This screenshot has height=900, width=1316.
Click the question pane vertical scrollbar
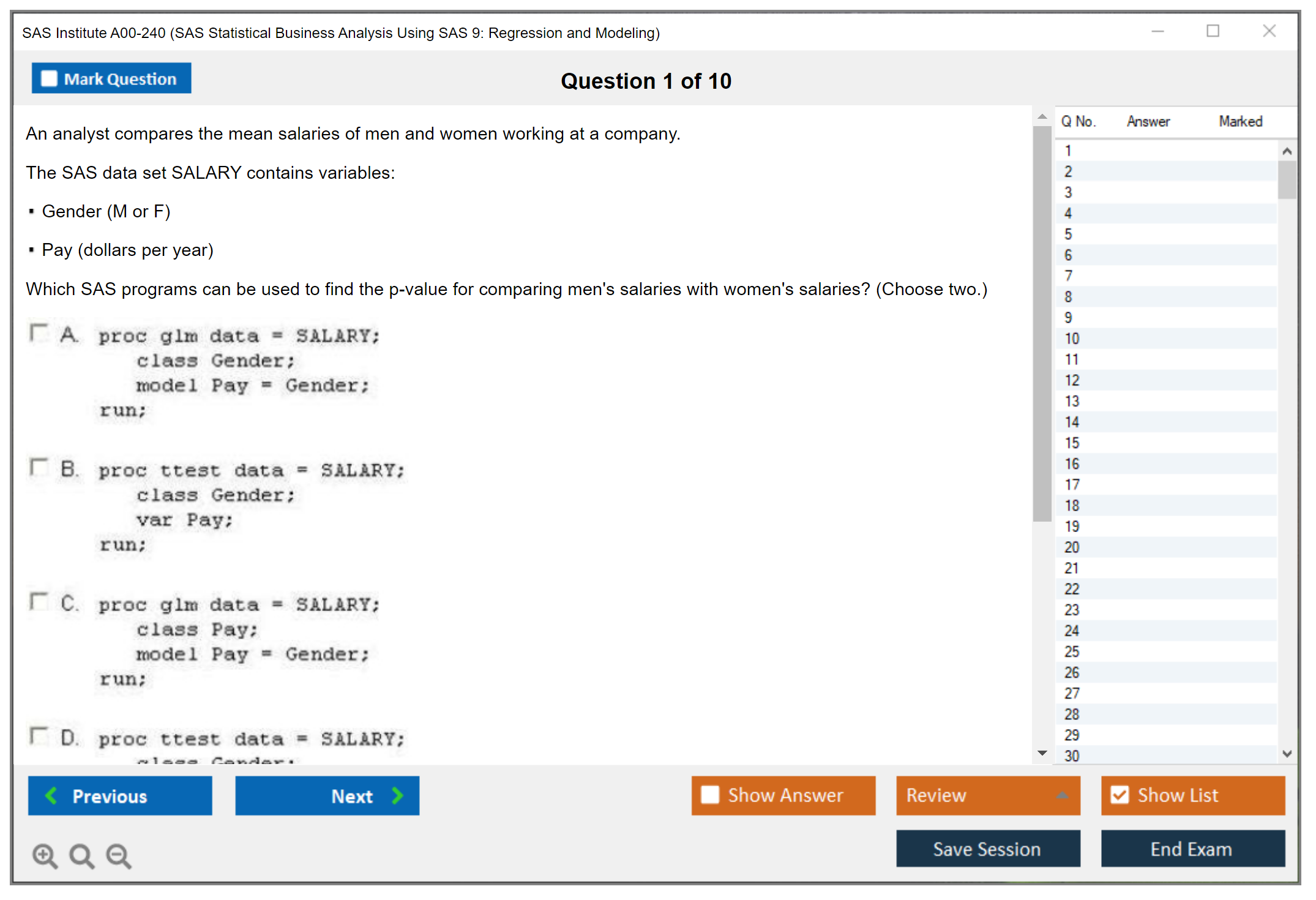pos(1042,323)
